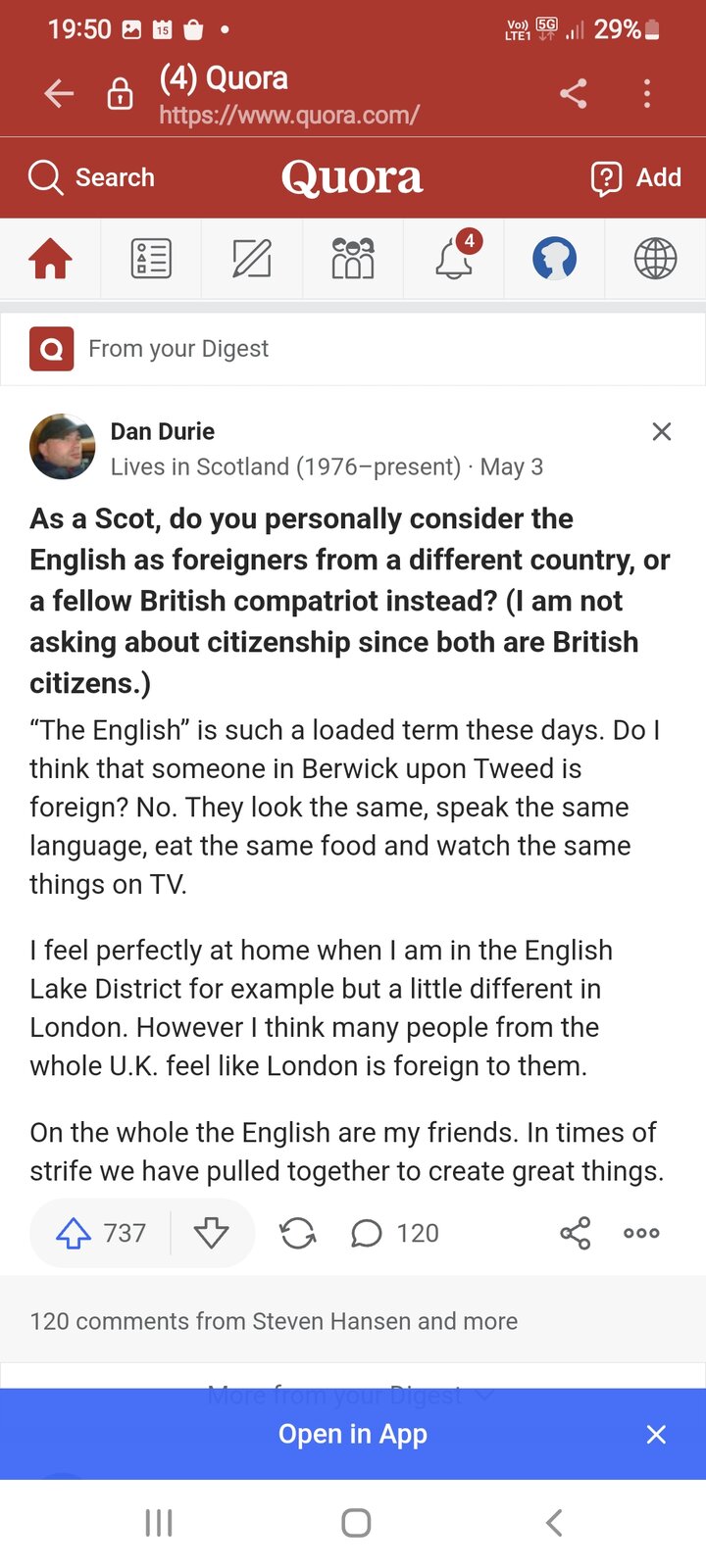Open the 120 comments bubble icon
The height and width of the screenshot is (1568, 706).
coord(367,1233)
